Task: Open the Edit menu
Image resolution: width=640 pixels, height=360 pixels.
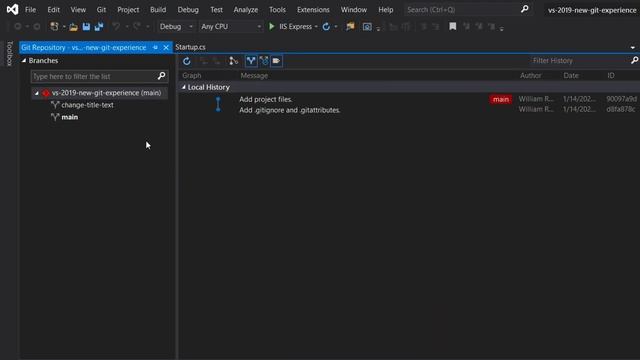Action: (53, 9)
